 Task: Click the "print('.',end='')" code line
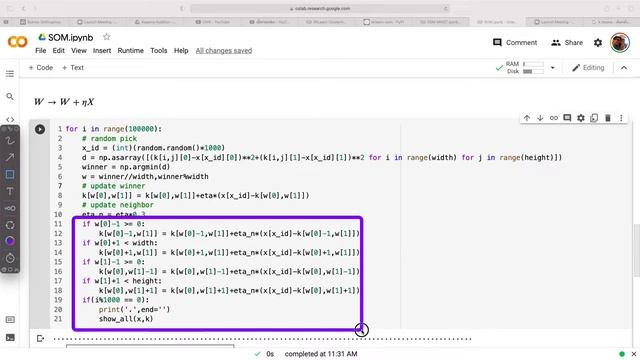click(134, 309)
